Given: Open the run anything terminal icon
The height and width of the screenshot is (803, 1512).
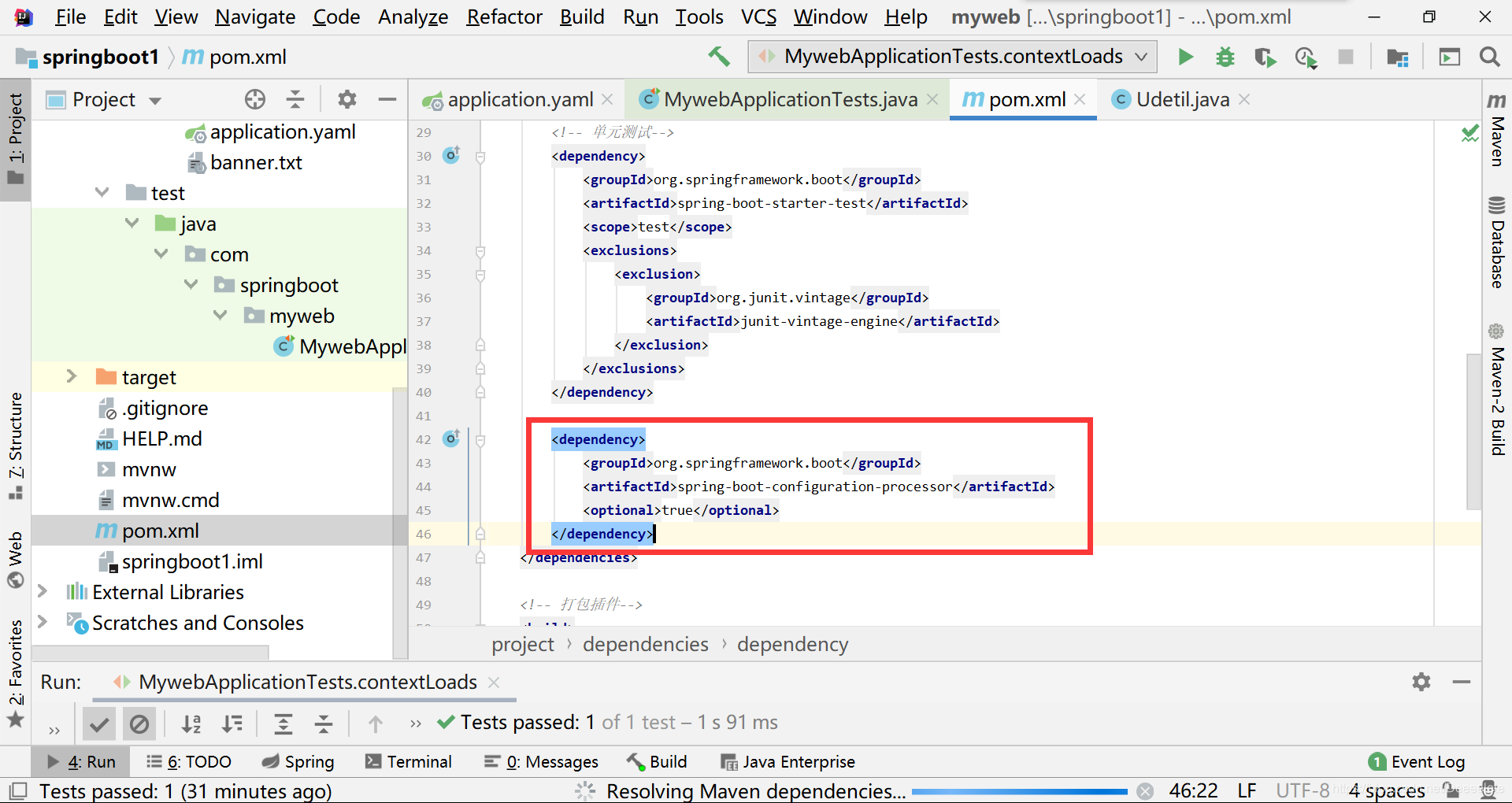Looking at the screenshot, I should point(1449,57).
